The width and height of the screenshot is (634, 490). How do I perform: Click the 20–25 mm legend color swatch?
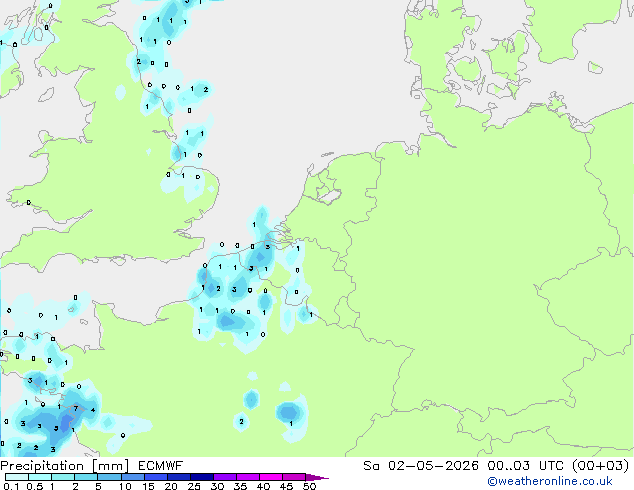(179, 477)
